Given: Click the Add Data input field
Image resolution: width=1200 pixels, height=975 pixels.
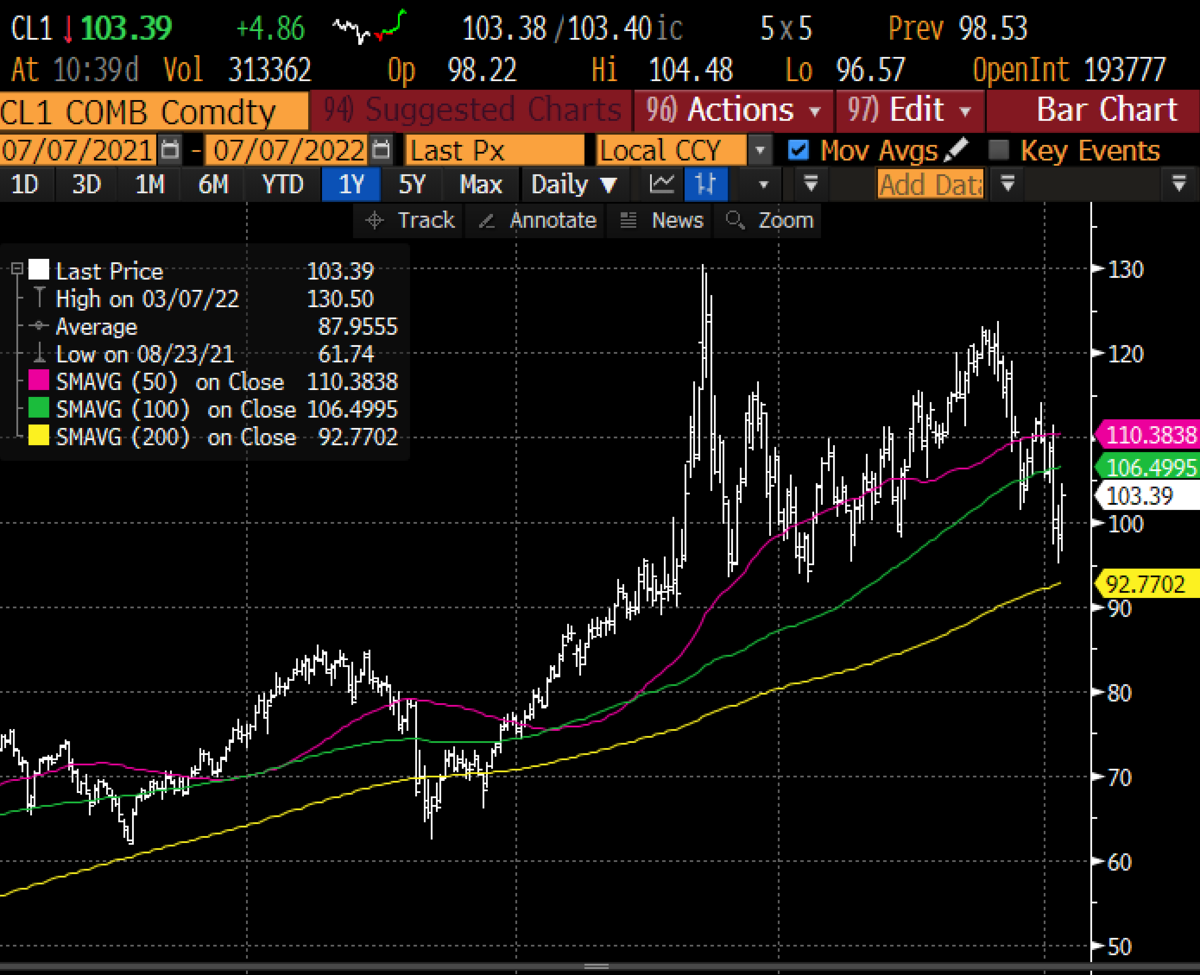Looking at the screenshot, I should click(x=930, y=184).
